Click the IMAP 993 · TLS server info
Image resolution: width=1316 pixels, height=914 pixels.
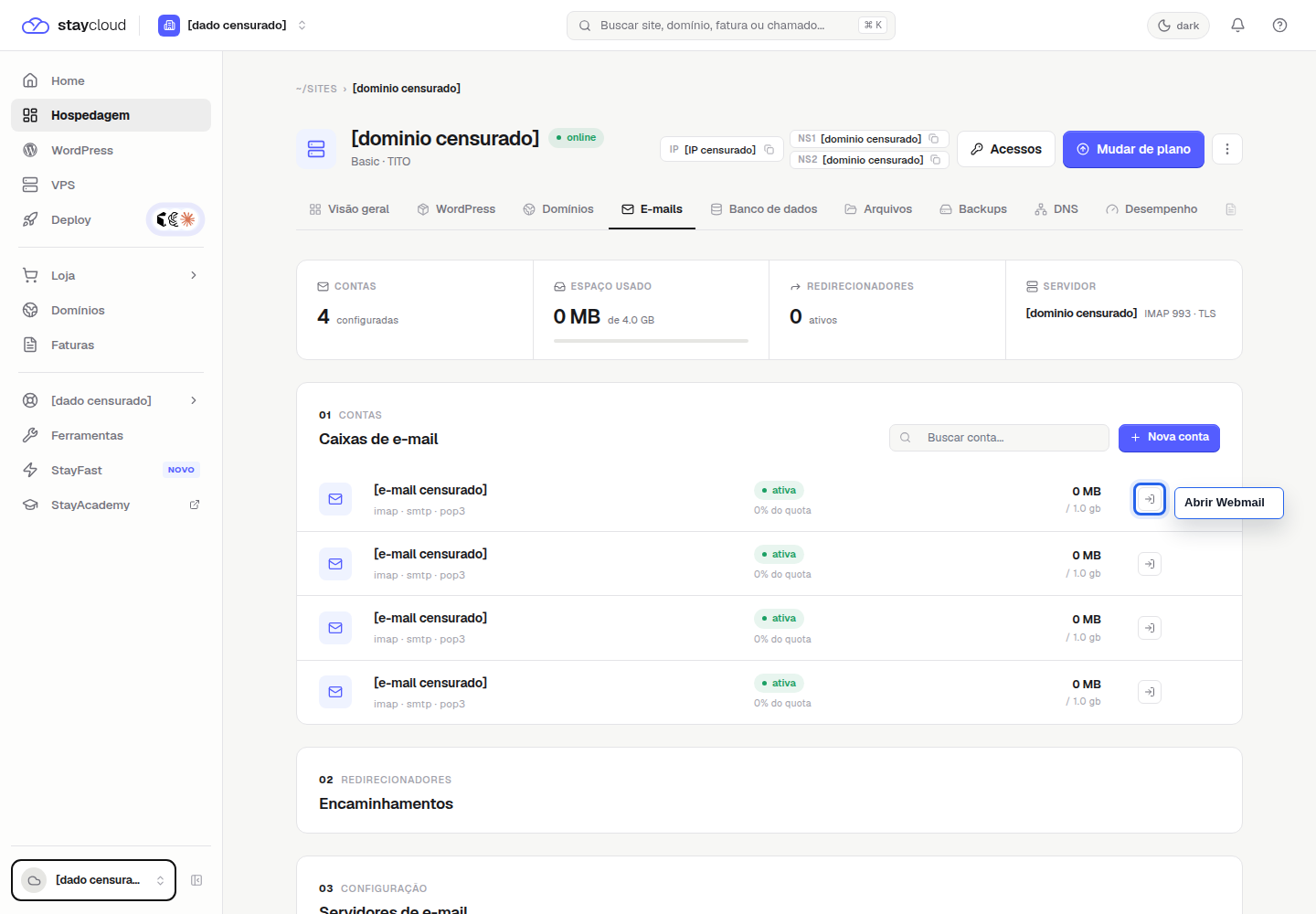1180,314
